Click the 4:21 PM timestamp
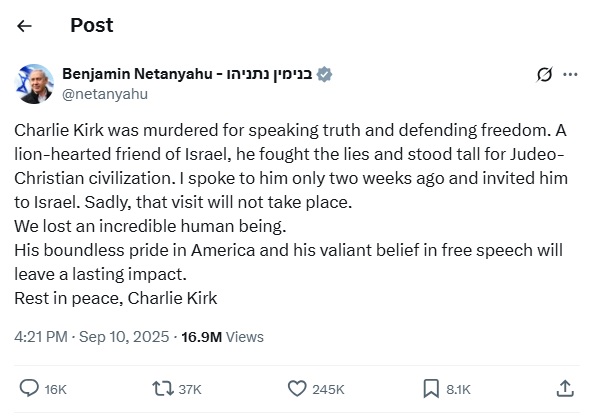Viewport: 594px width, 416px height. pos(41,337)
